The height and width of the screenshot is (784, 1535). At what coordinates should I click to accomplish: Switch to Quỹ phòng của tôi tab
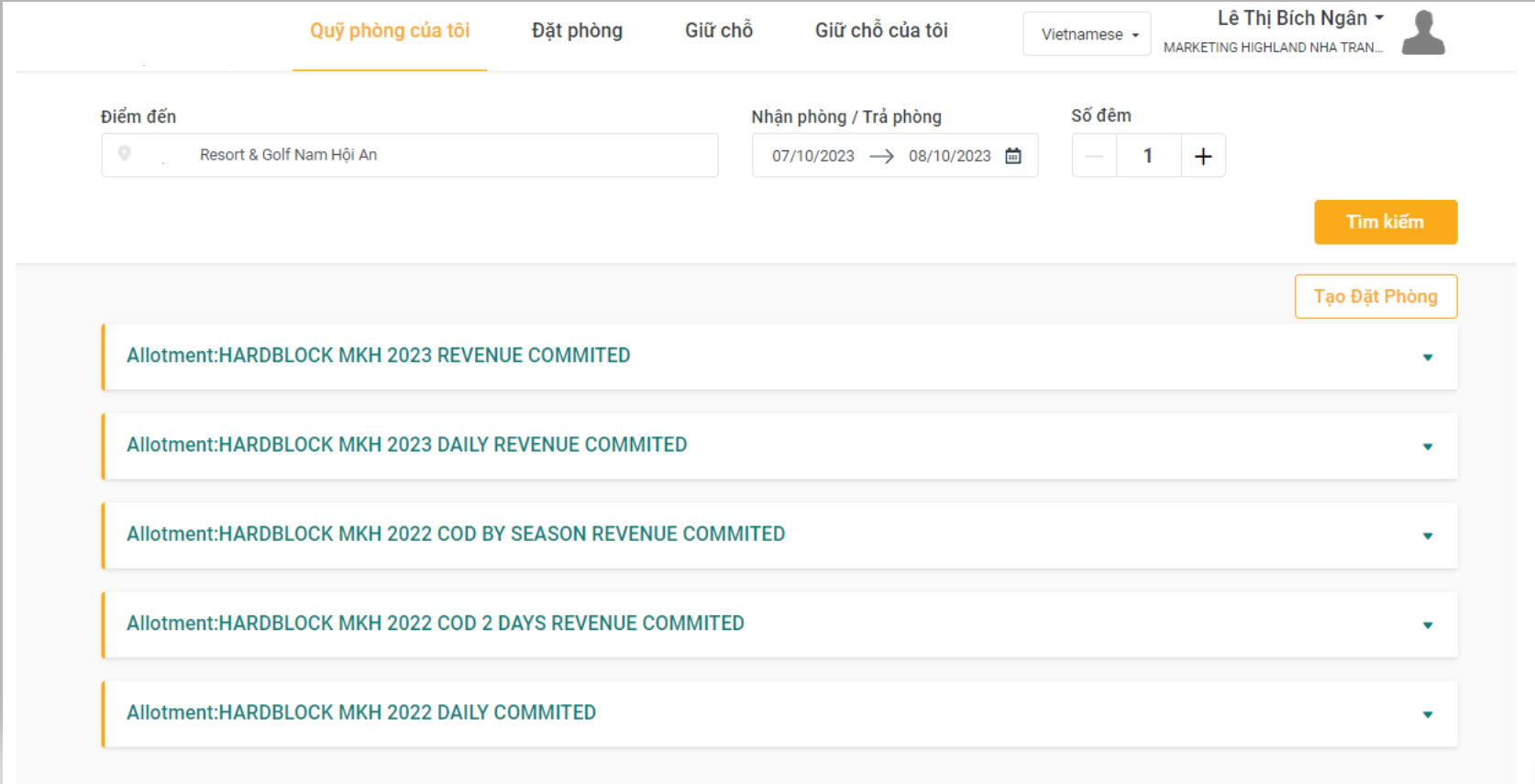(390, 31)
